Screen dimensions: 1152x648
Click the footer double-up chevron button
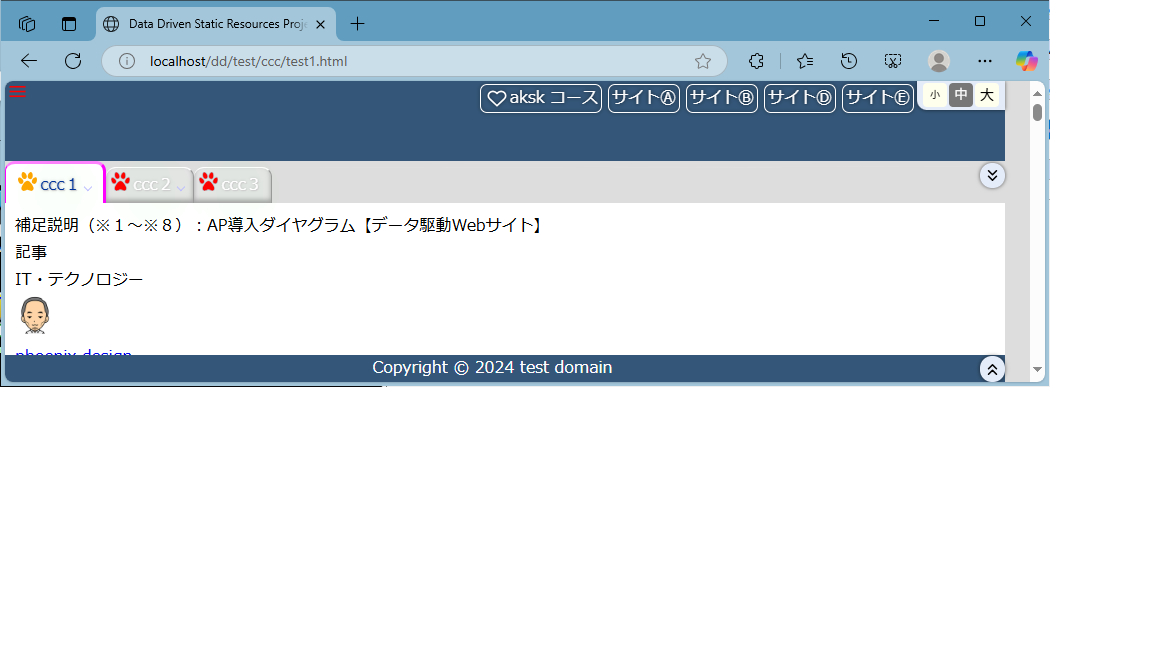[992, 369]
